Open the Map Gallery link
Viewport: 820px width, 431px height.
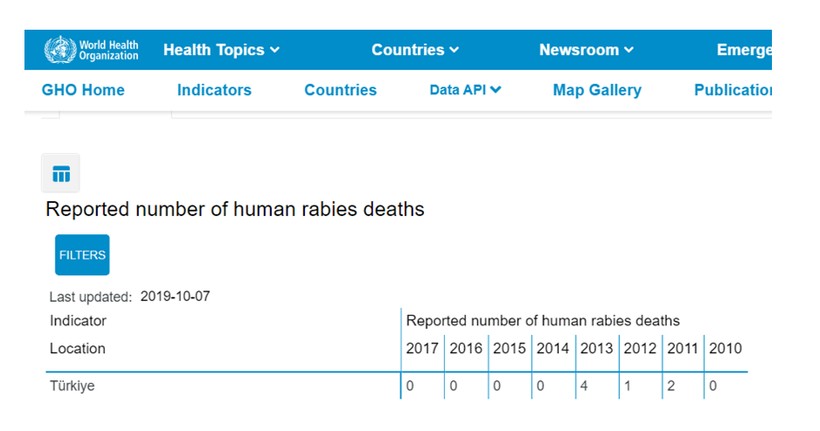[597, 90]
